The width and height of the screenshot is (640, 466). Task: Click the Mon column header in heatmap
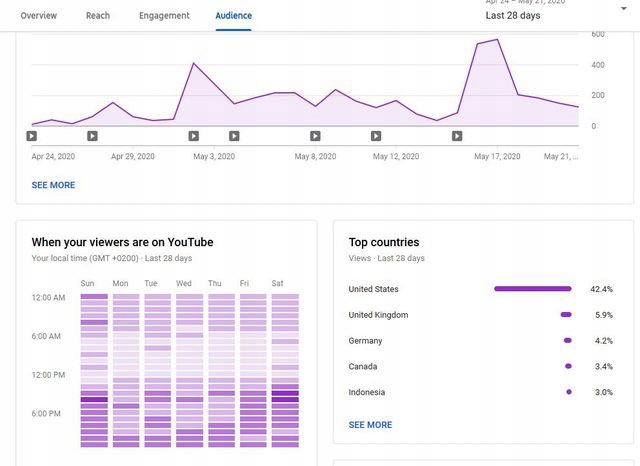click(120, 283)
